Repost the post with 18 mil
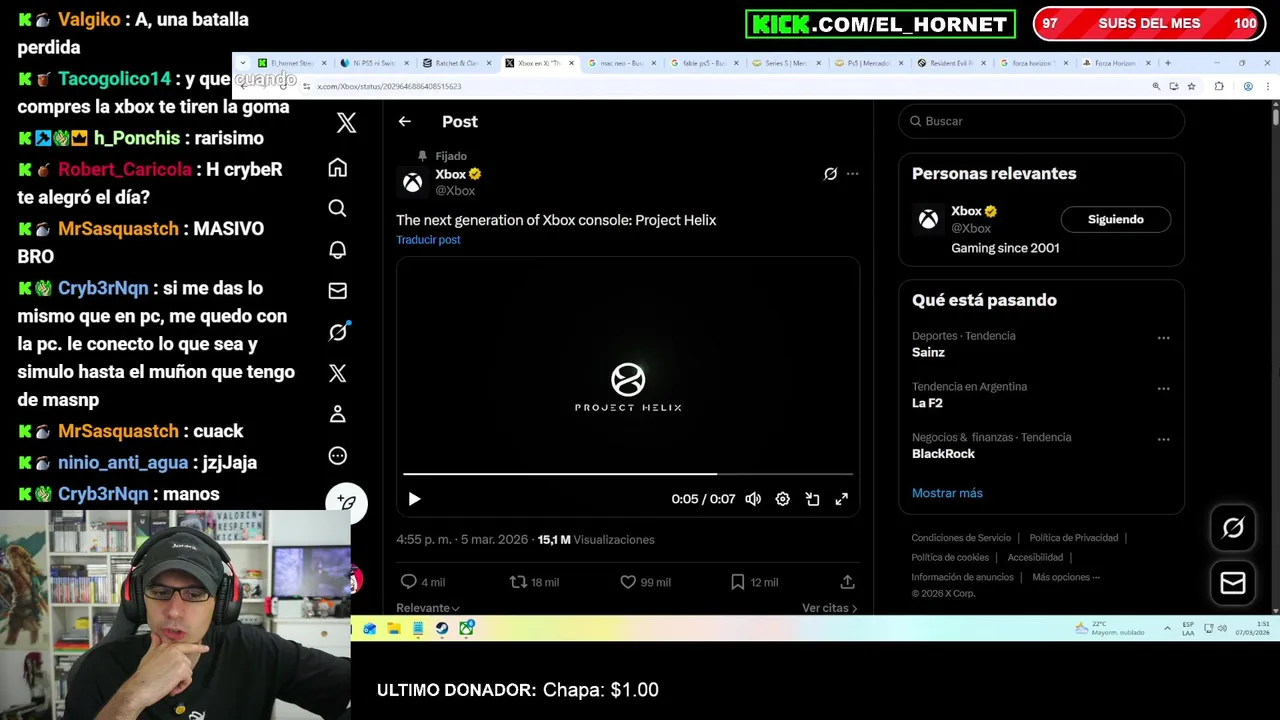This screenshot has width=1280, height=720. pos(535,582)
